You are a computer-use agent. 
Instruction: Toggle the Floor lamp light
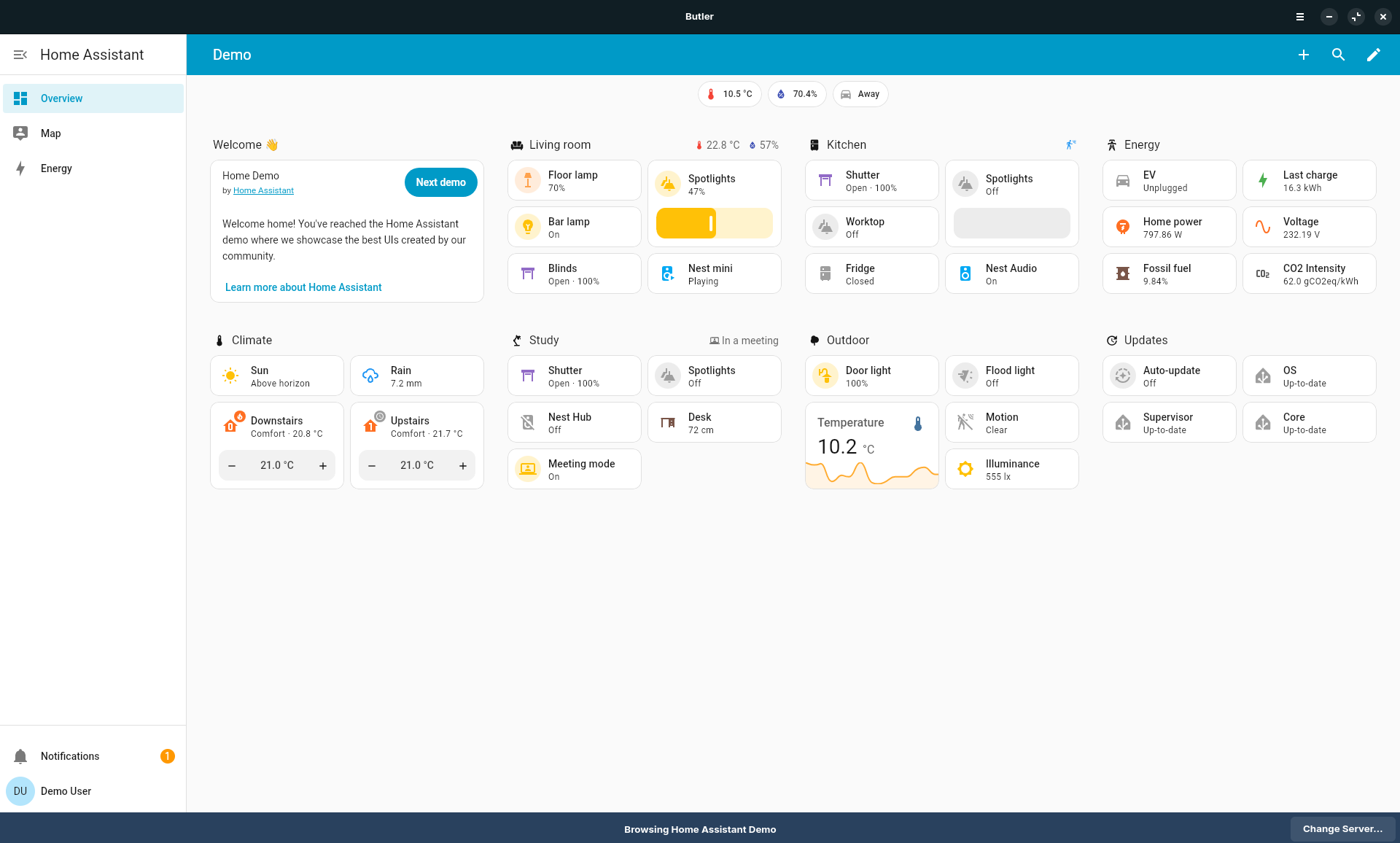(528, 180)
